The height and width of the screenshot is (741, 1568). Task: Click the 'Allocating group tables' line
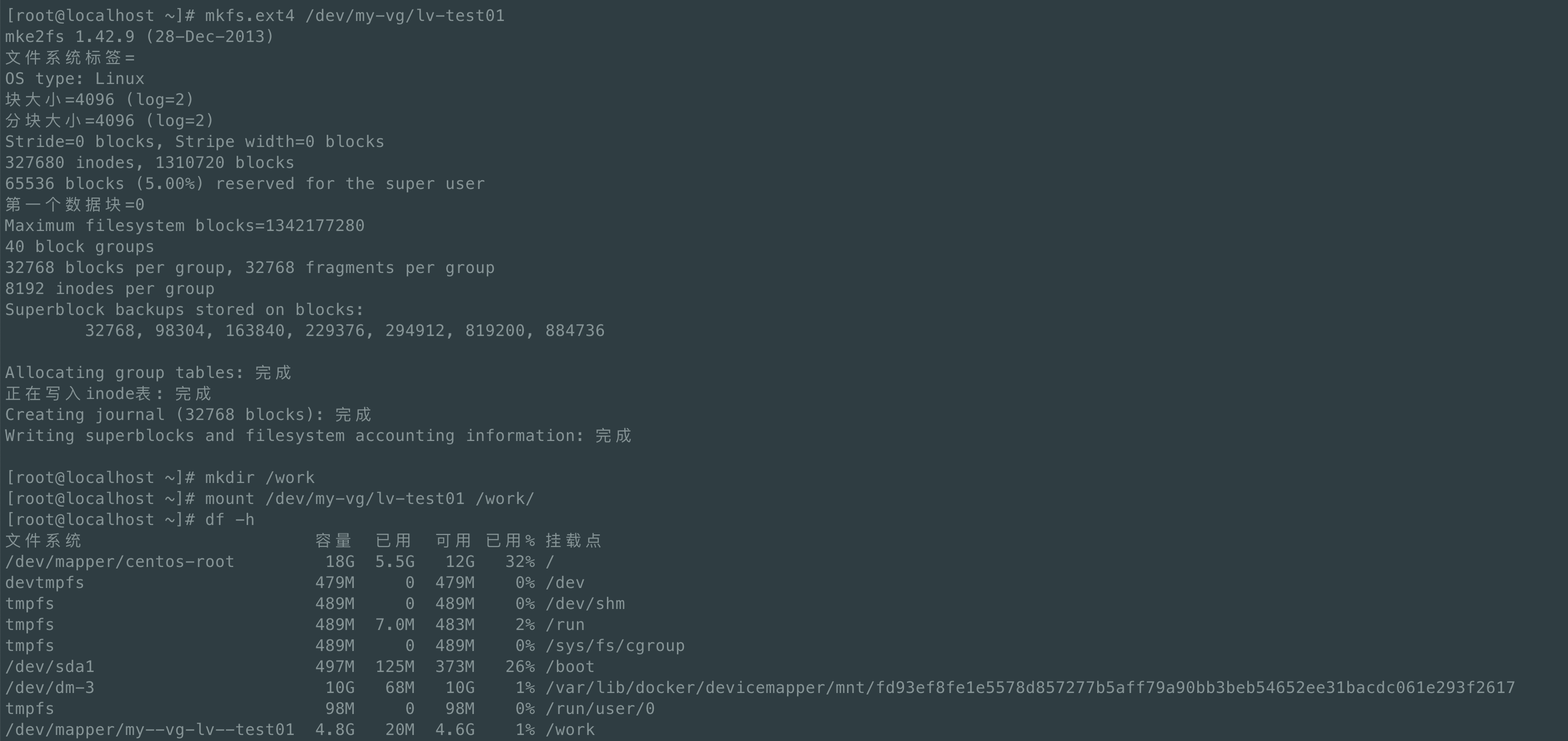point(149,372)
